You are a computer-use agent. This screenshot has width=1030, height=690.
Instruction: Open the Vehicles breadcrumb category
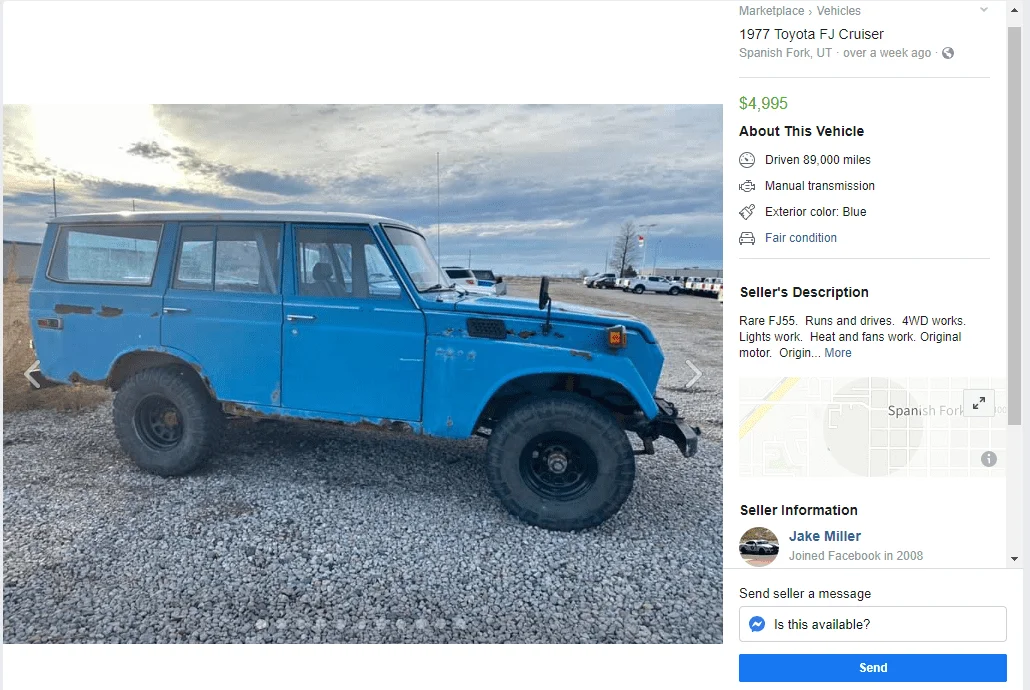pos(838,11)
